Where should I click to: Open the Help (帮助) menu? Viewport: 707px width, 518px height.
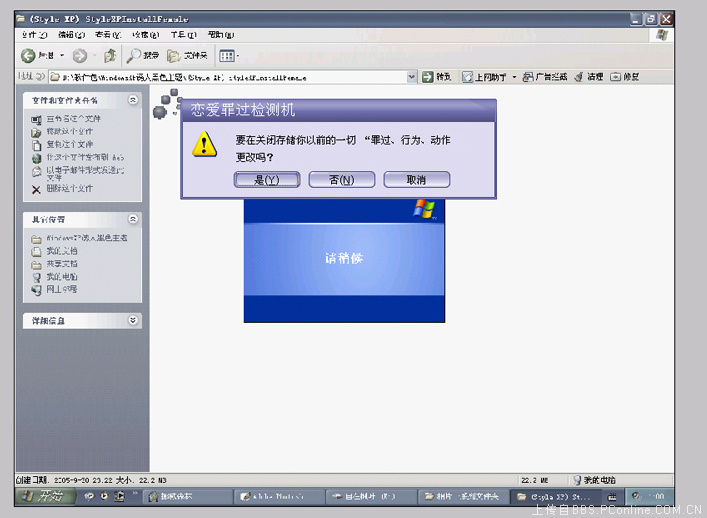coord(220,35)
